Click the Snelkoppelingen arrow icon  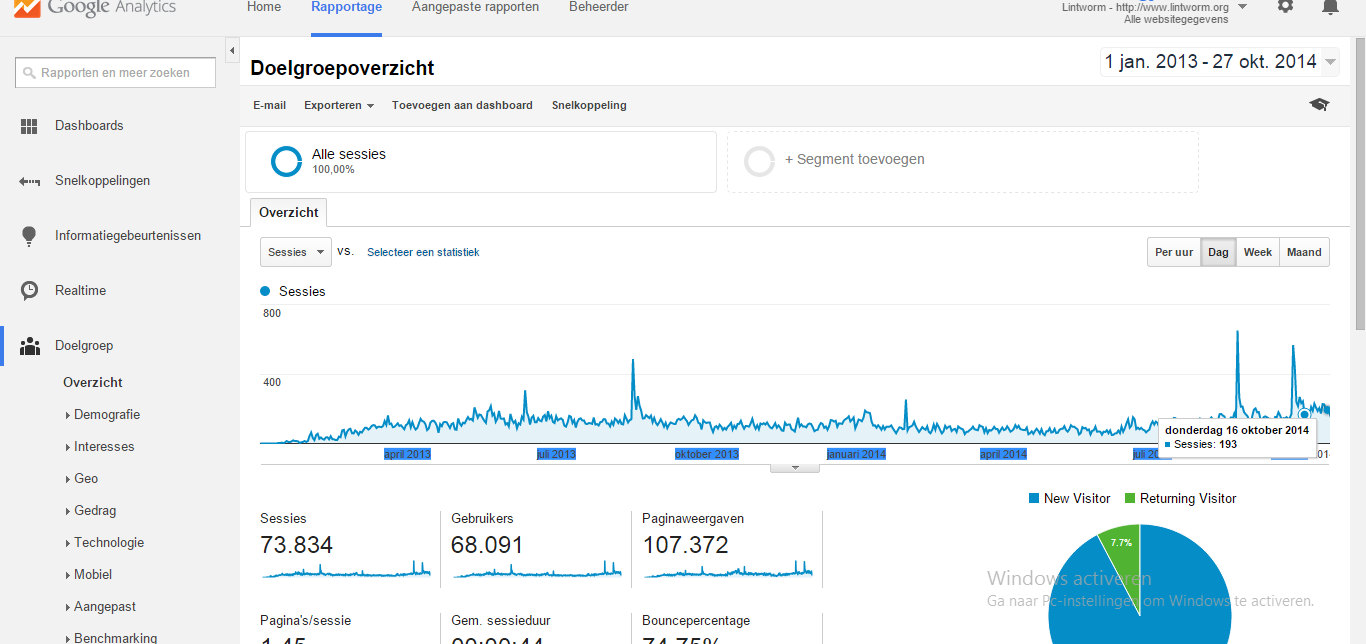tap(29, 181)
